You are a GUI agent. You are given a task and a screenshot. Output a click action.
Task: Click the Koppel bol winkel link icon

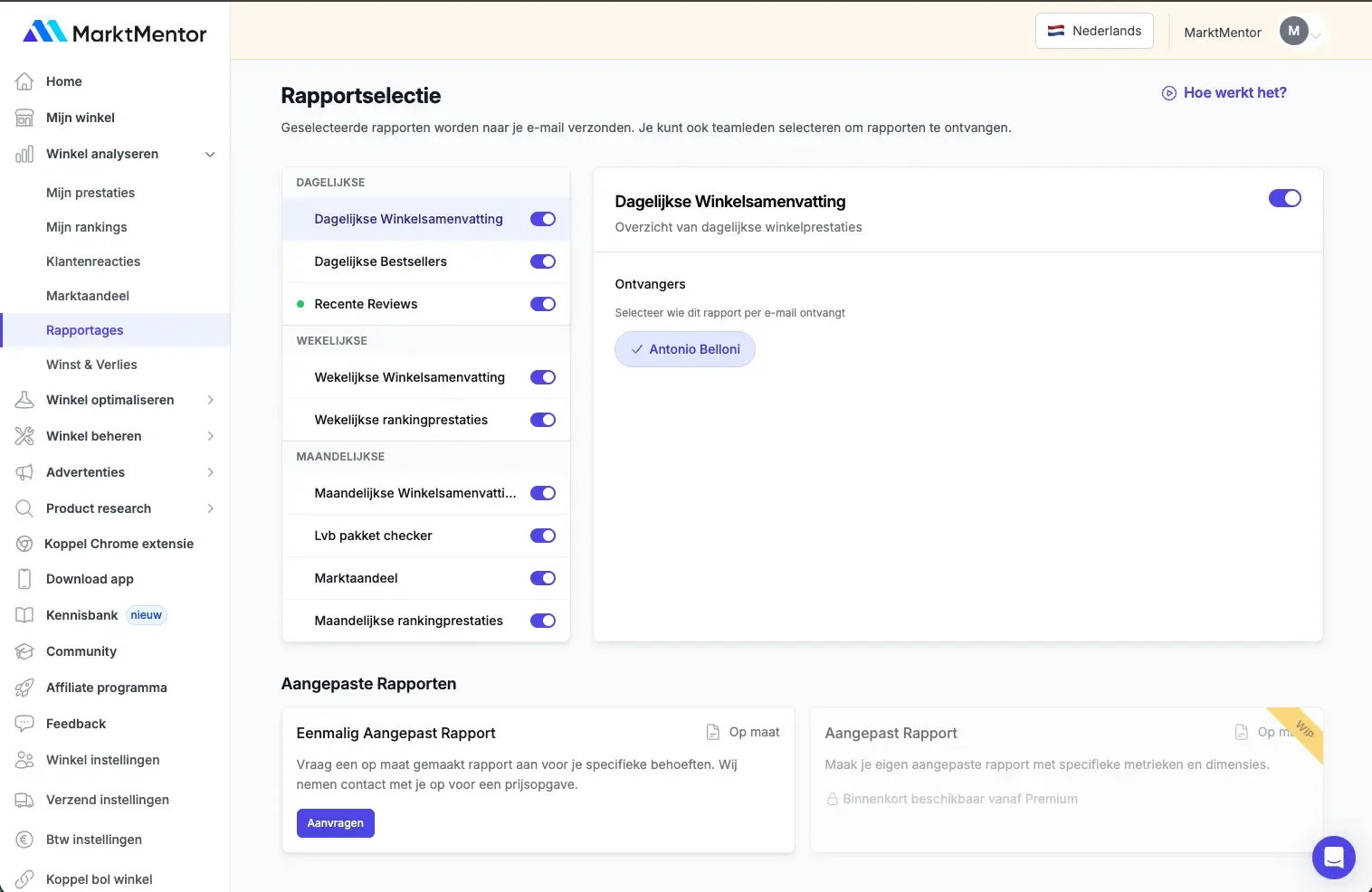click(24, 879)
